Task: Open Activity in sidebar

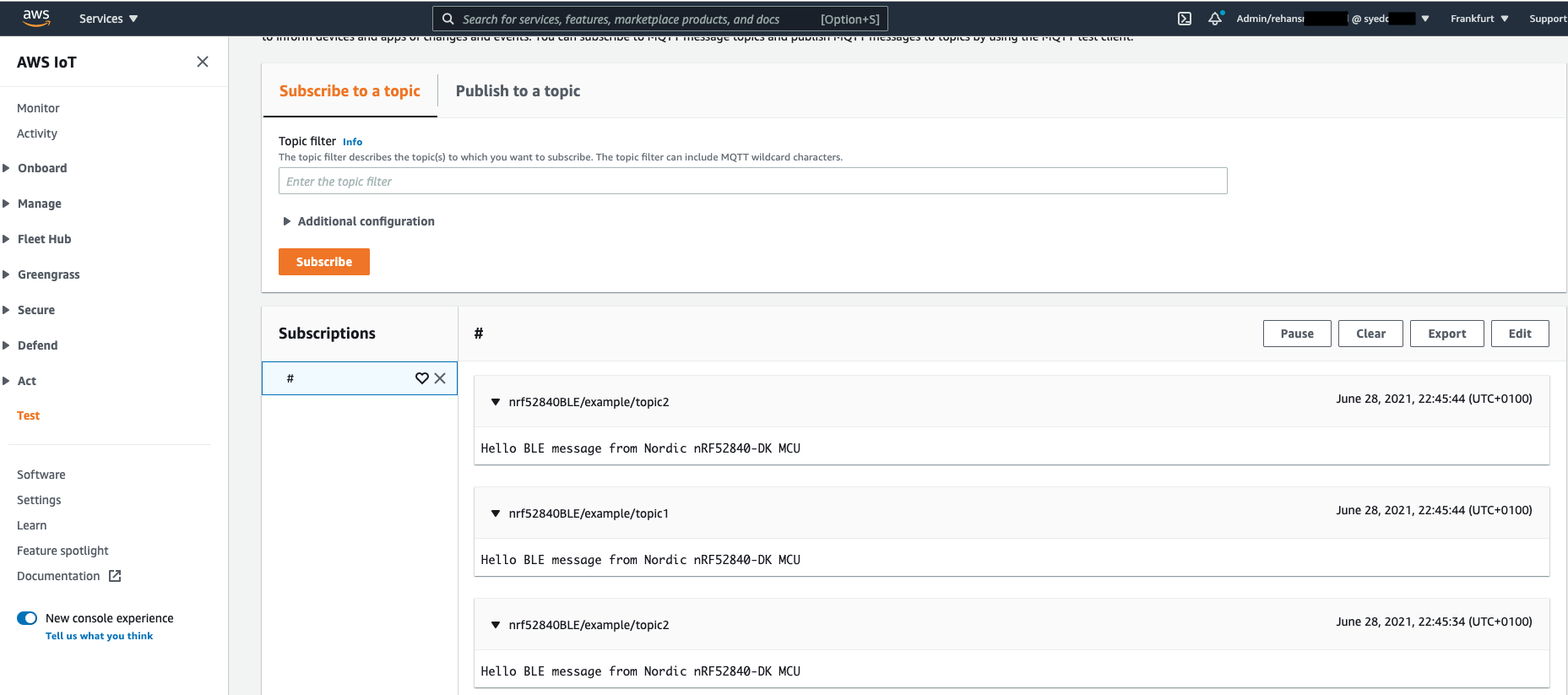Action: tap(37, 133)
